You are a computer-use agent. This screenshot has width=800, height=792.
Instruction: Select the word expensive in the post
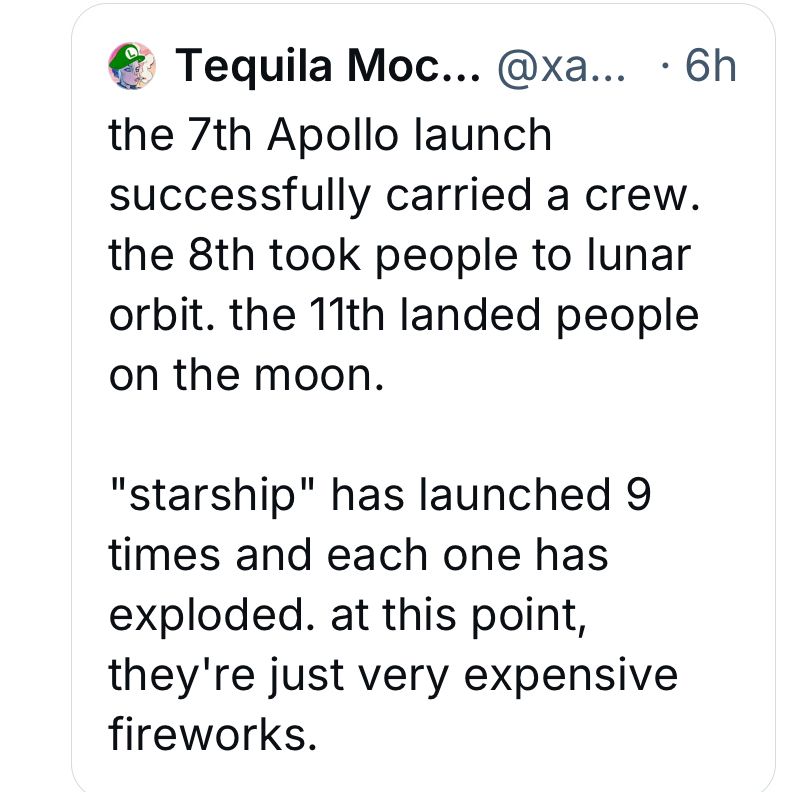pos(571,677)
